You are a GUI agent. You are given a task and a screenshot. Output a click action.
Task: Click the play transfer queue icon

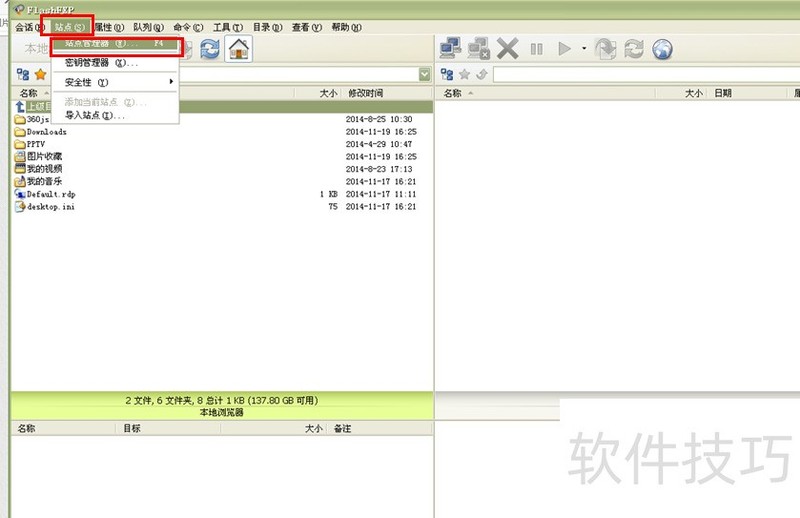(564, 49)
